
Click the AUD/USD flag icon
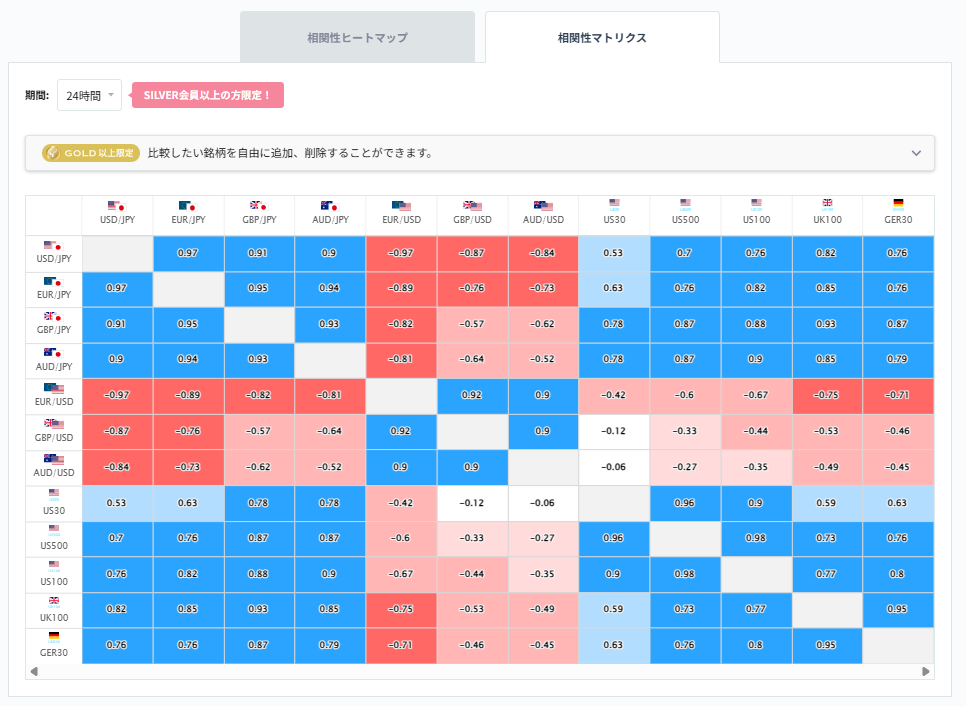coord(543,208)
